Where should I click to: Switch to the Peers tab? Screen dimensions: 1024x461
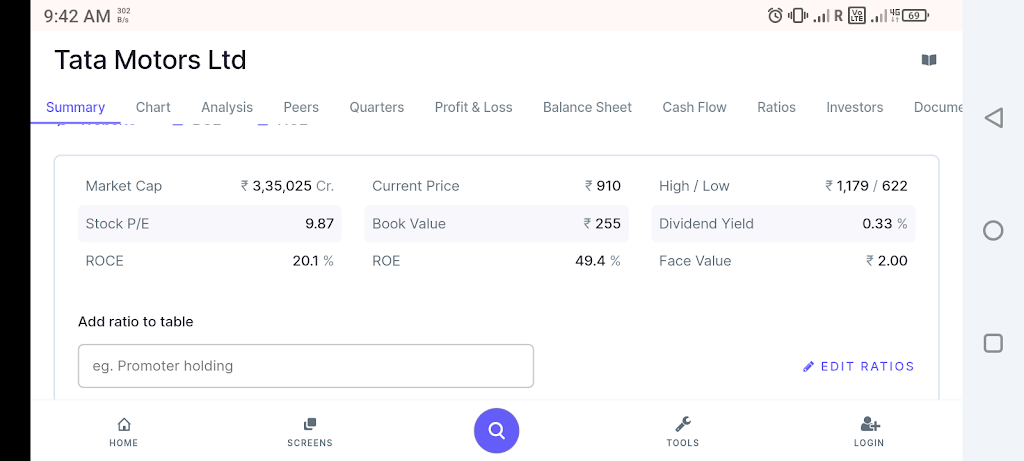301,107
